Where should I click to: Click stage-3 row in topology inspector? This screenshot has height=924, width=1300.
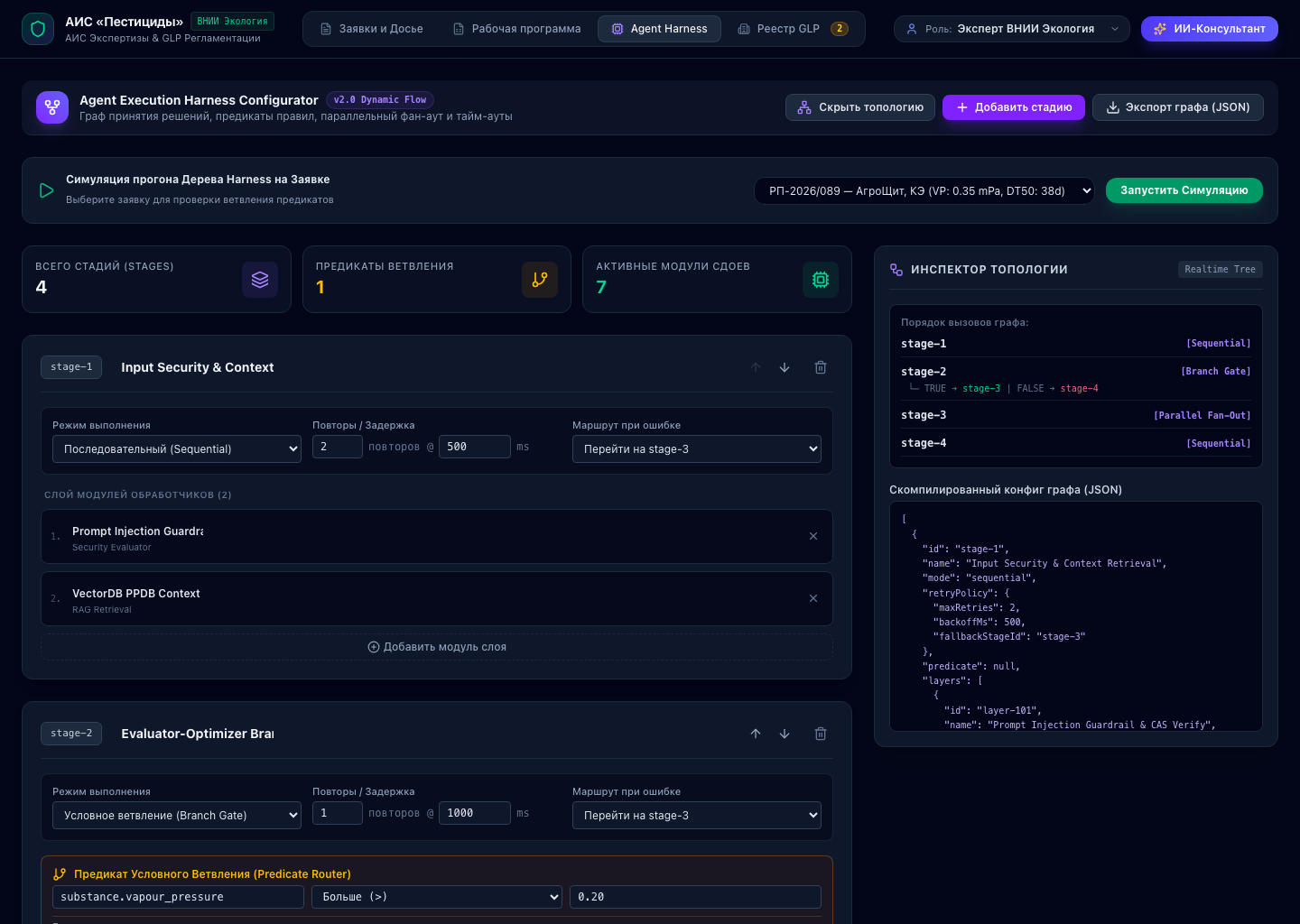click(1076, 415)
